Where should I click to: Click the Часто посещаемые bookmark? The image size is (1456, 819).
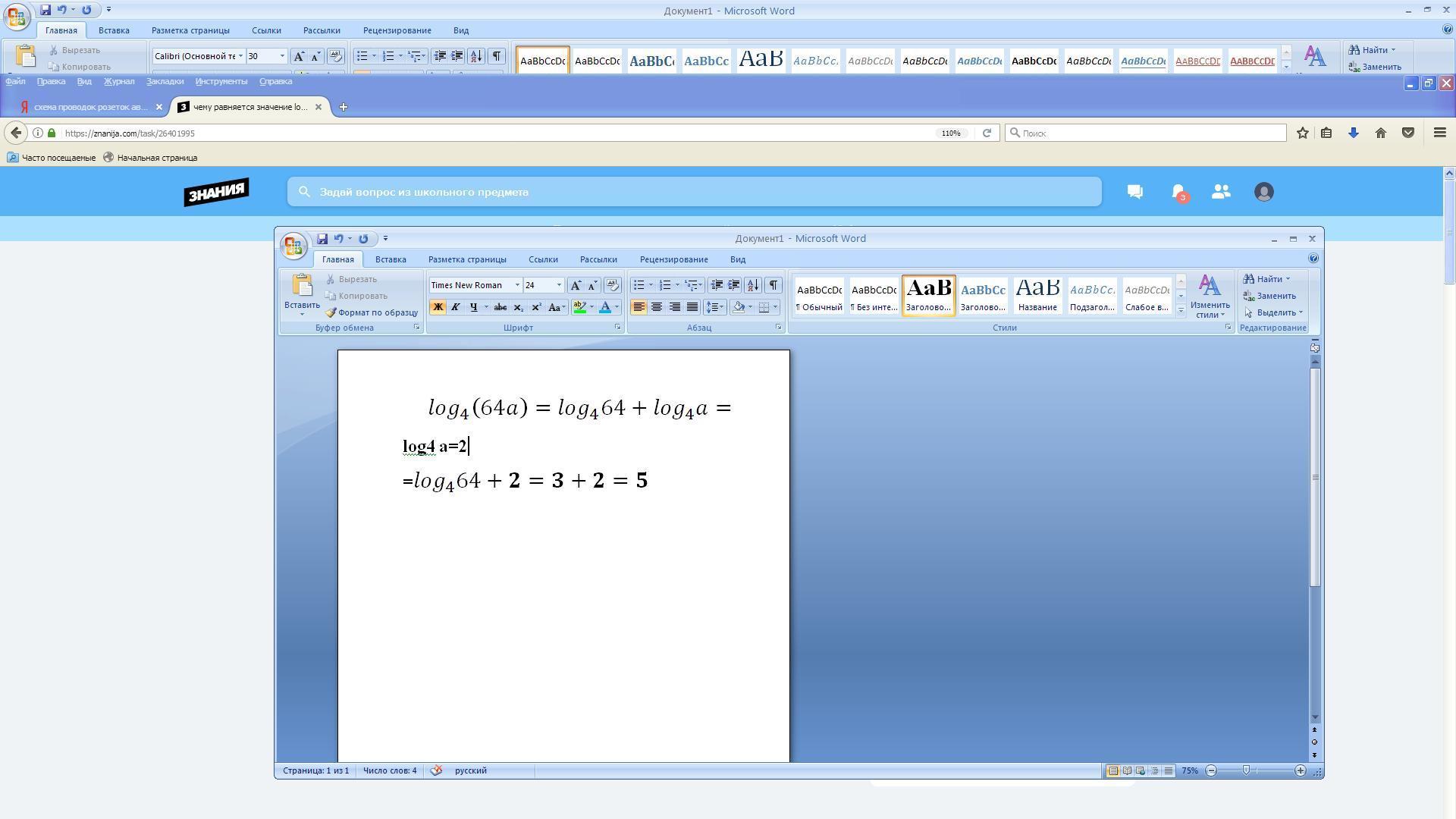coord(52,158)
